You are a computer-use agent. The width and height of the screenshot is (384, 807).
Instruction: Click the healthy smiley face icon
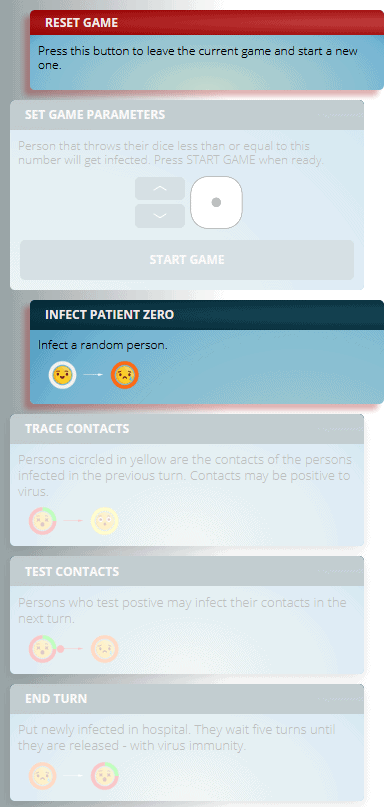coord(63,375)
